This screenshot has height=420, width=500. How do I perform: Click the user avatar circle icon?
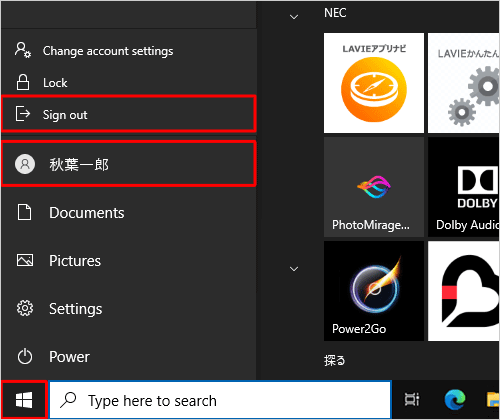tap(25, 164)
